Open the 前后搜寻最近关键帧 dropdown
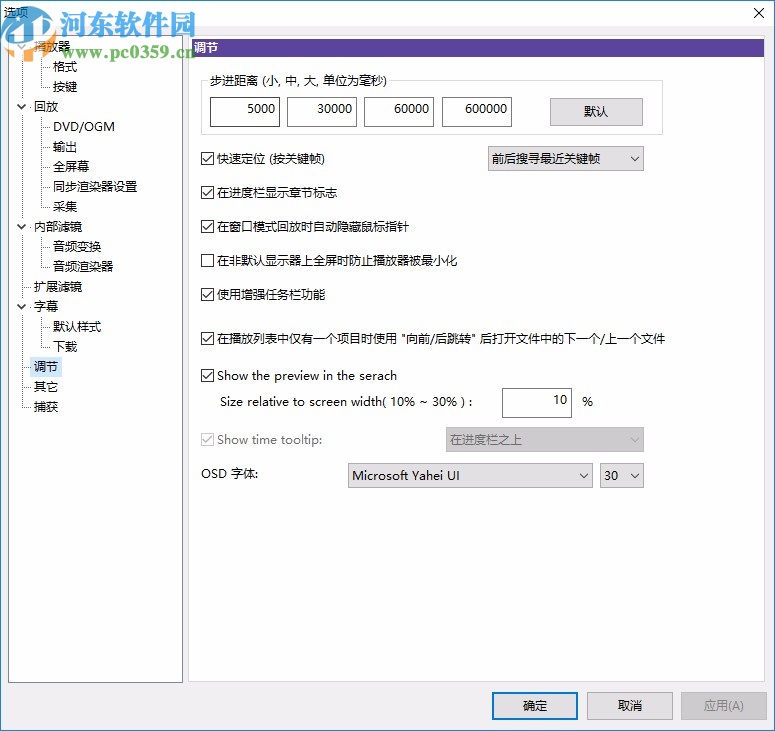775x731 pixels. [x=565, y=159]
